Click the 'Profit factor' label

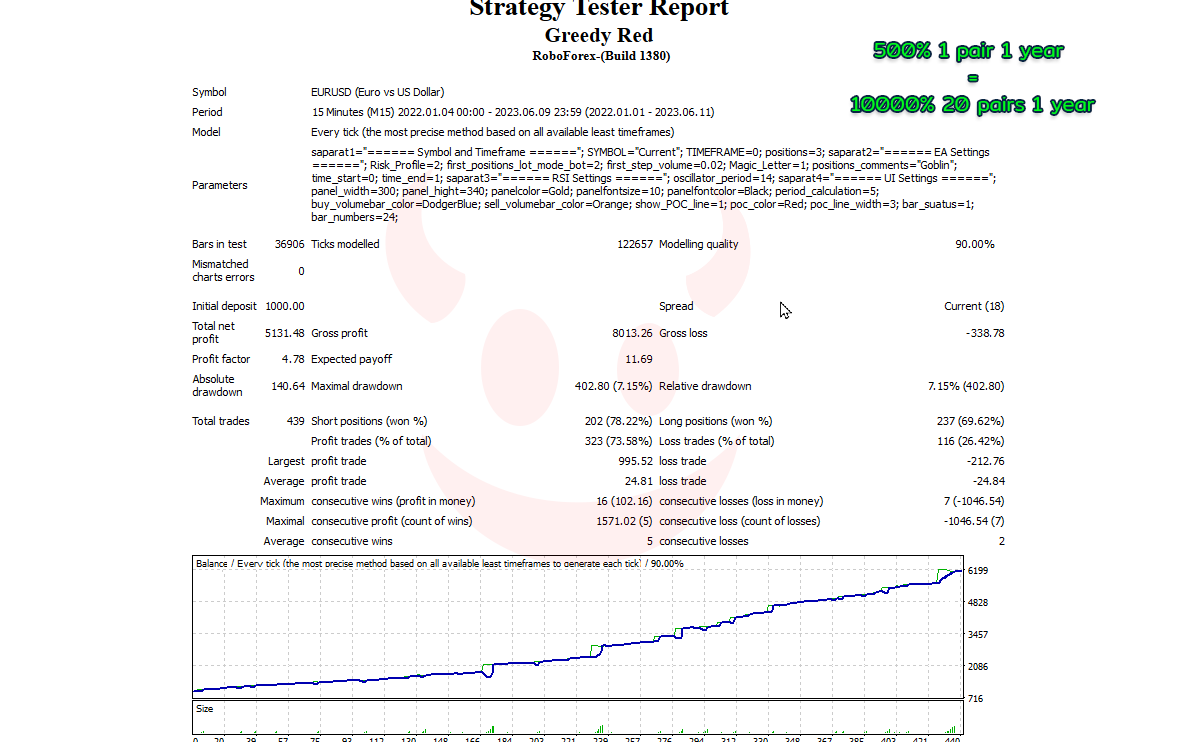point(221,359)
